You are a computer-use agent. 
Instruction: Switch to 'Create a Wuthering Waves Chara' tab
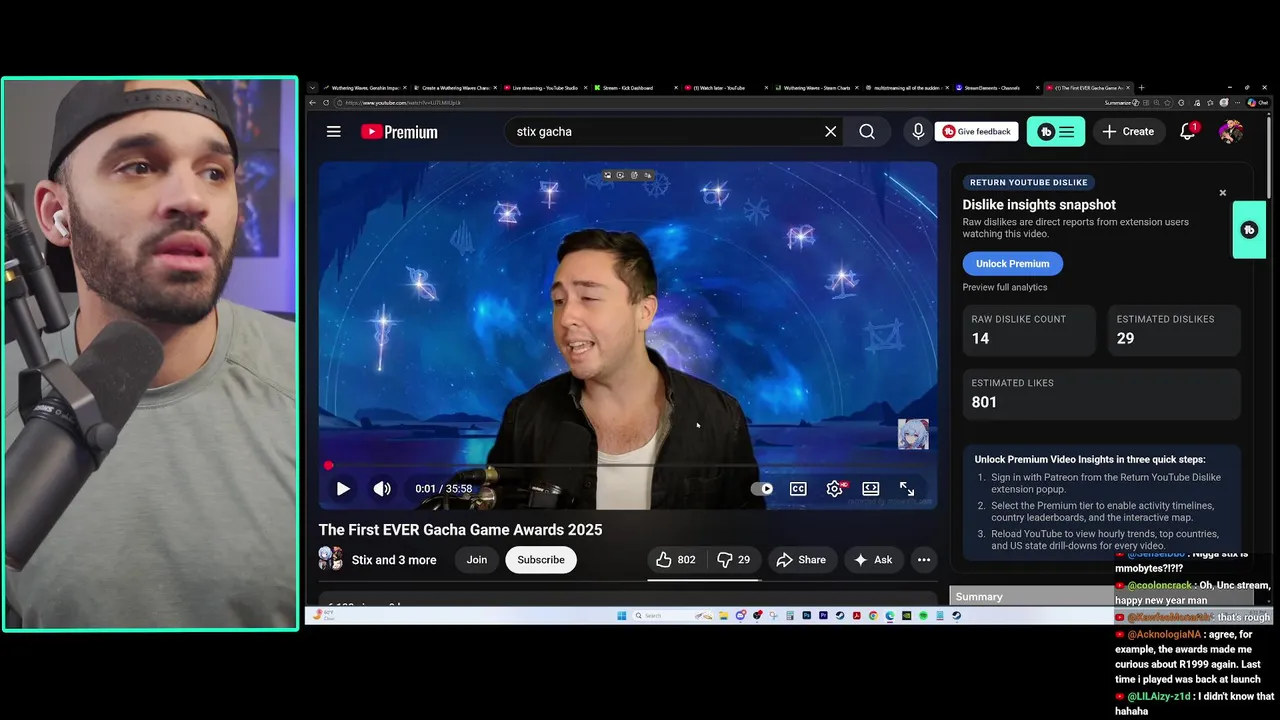click(x=454, y=88)
